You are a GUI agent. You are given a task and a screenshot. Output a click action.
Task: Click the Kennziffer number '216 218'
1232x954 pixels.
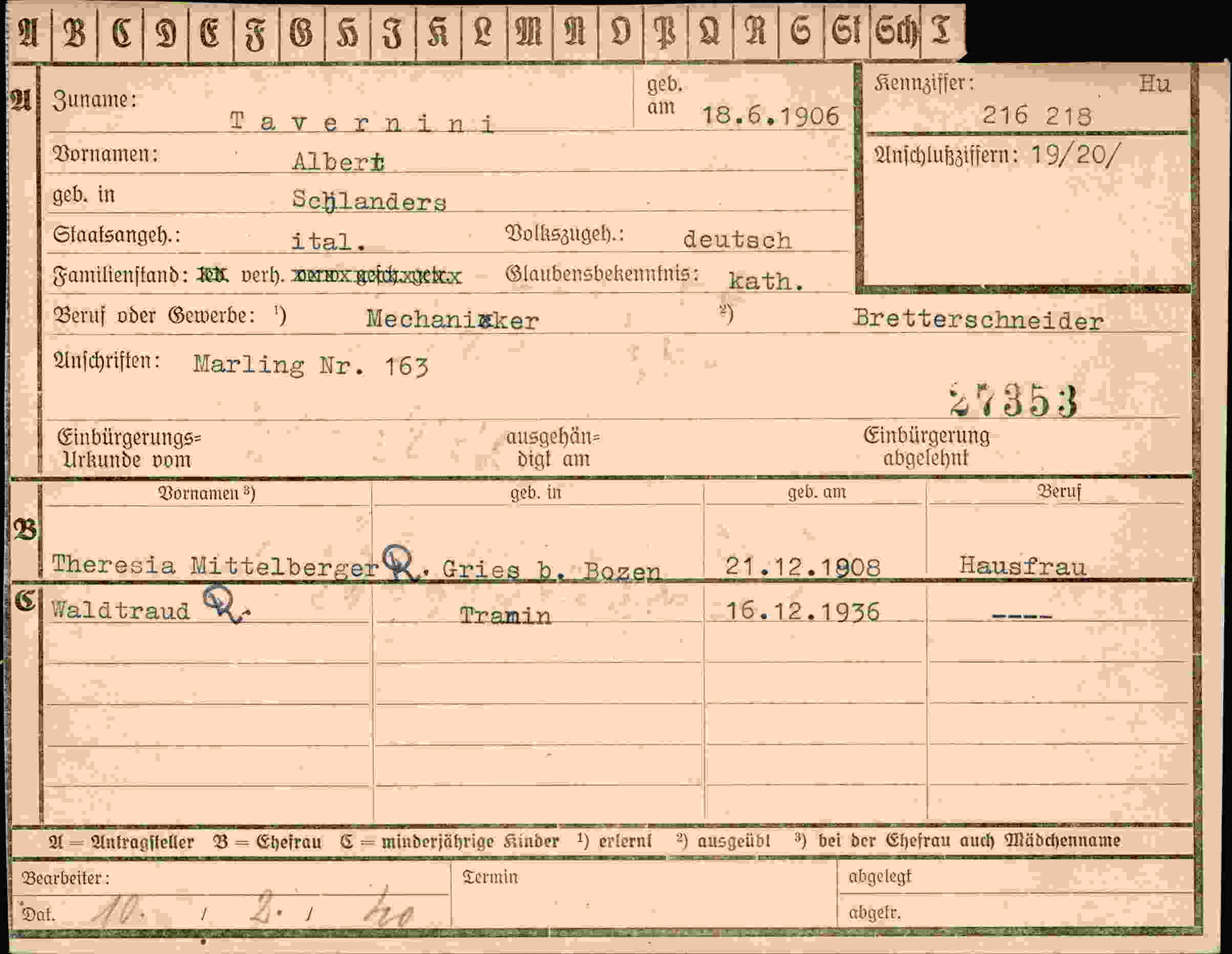pos(1037,116)
